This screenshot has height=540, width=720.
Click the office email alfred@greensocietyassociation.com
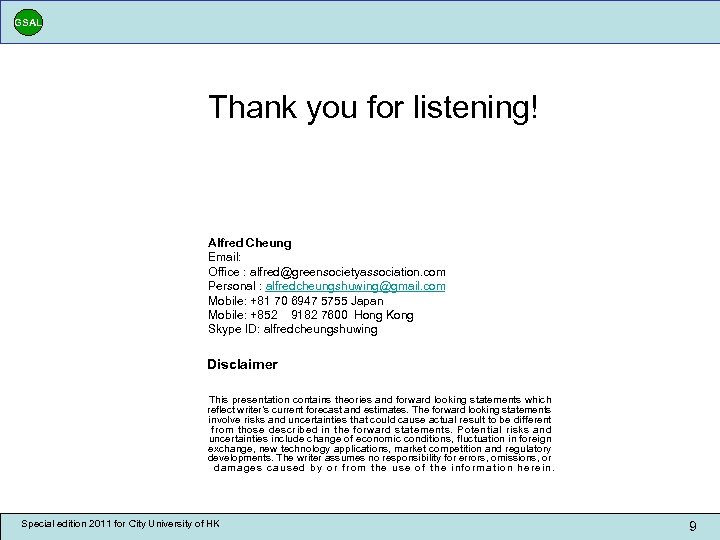click(x=347, y=272)
